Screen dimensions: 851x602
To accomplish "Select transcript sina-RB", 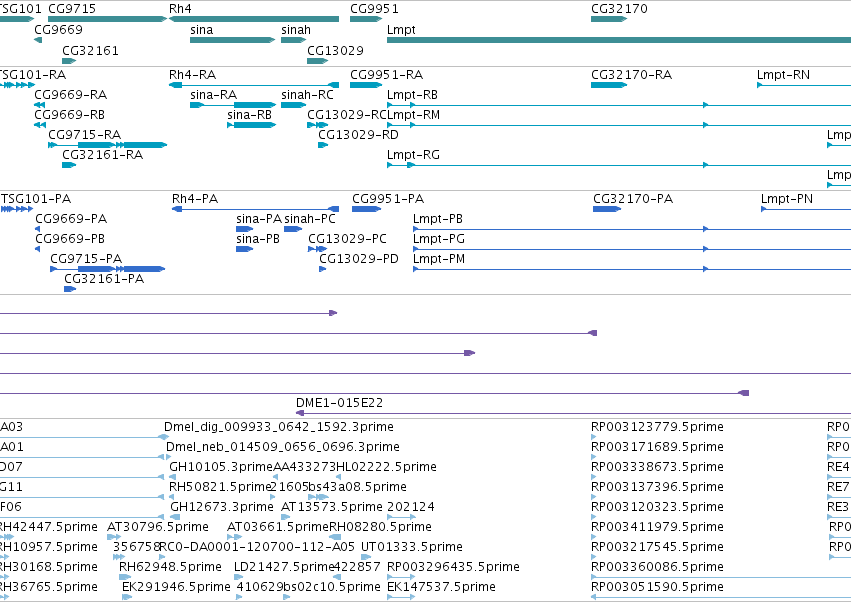I will click(251, 125).
